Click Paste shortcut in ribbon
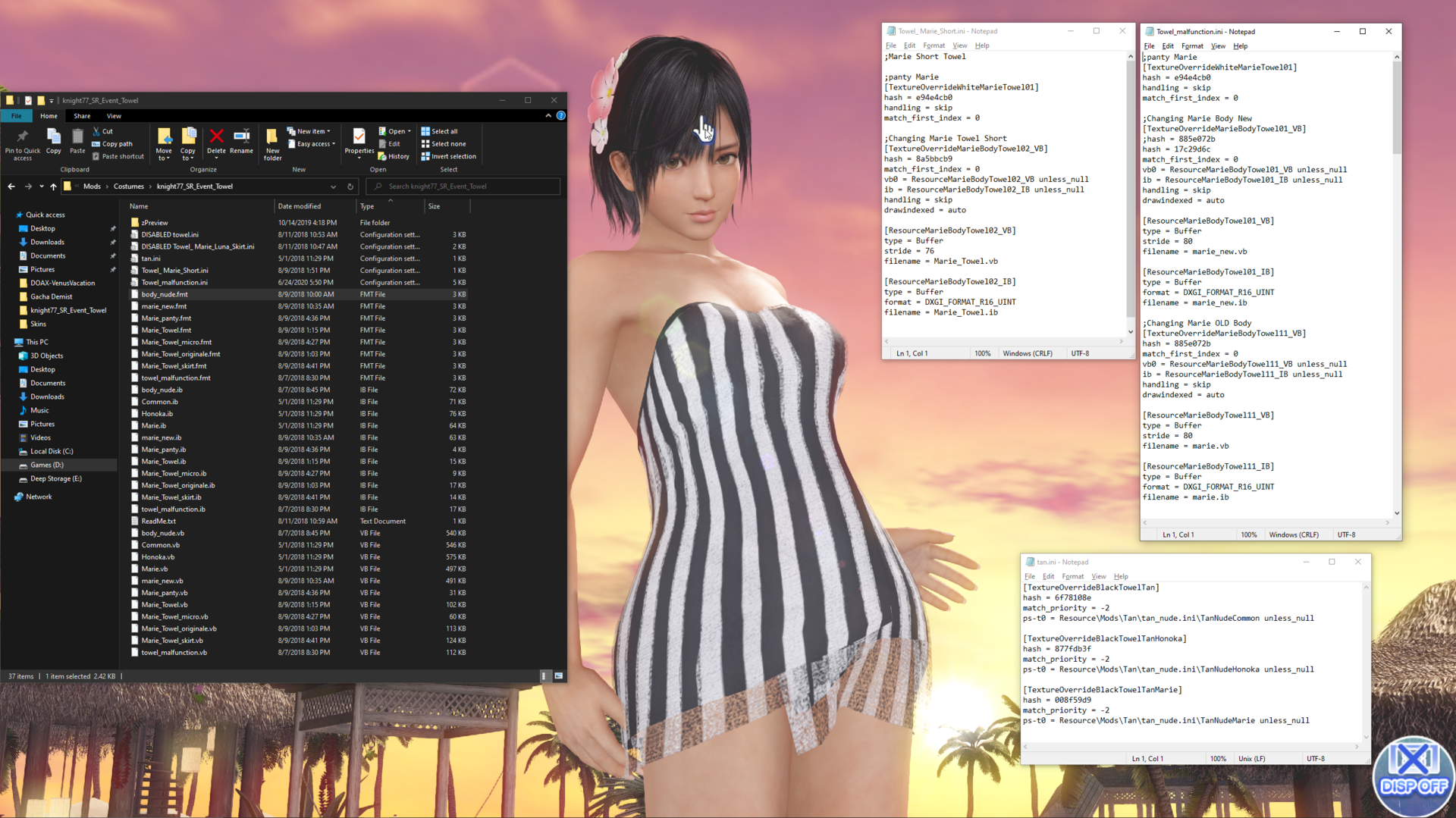1456x818 pixels. 118,156
